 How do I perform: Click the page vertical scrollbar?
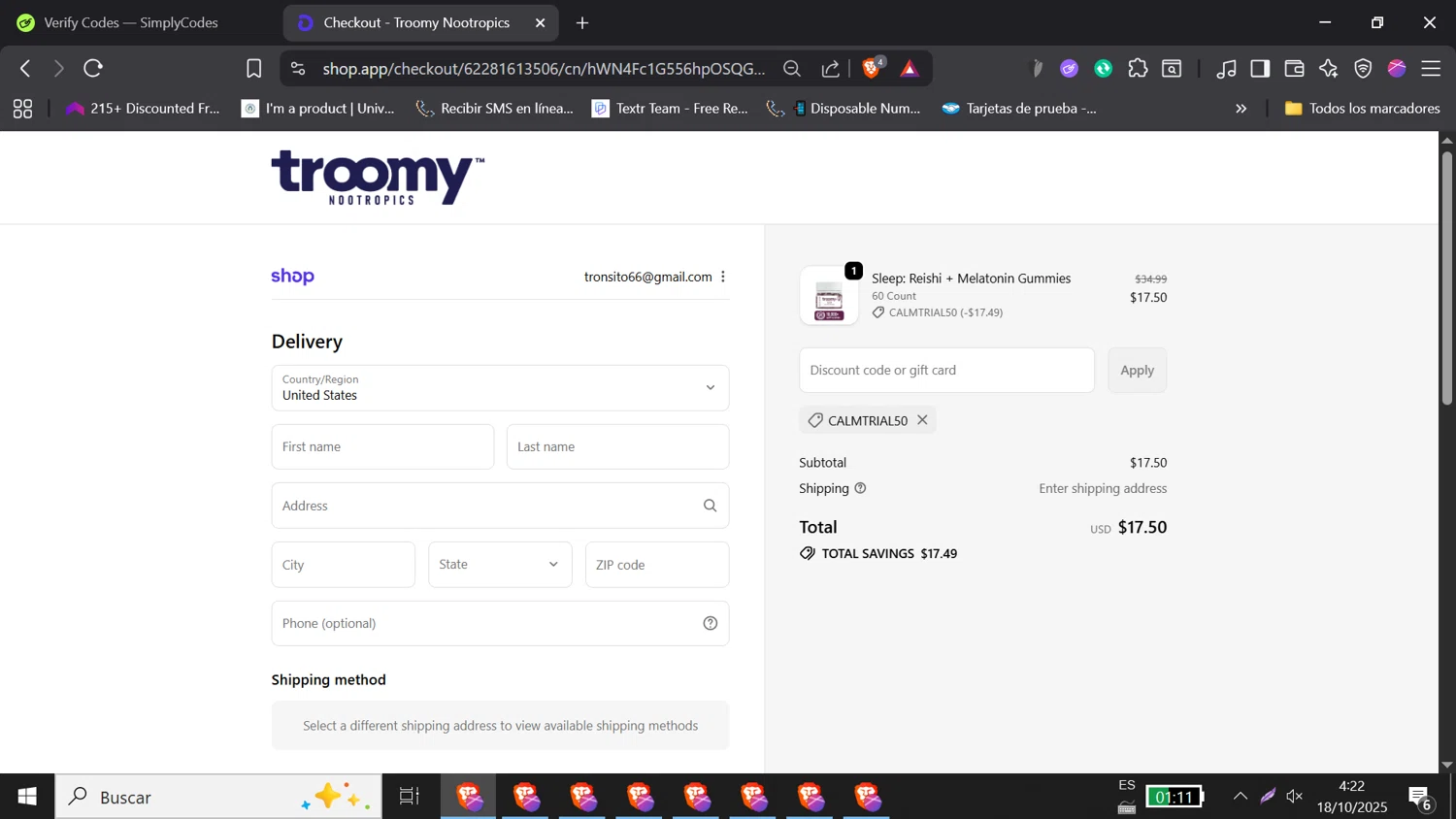pos(1446,278)
